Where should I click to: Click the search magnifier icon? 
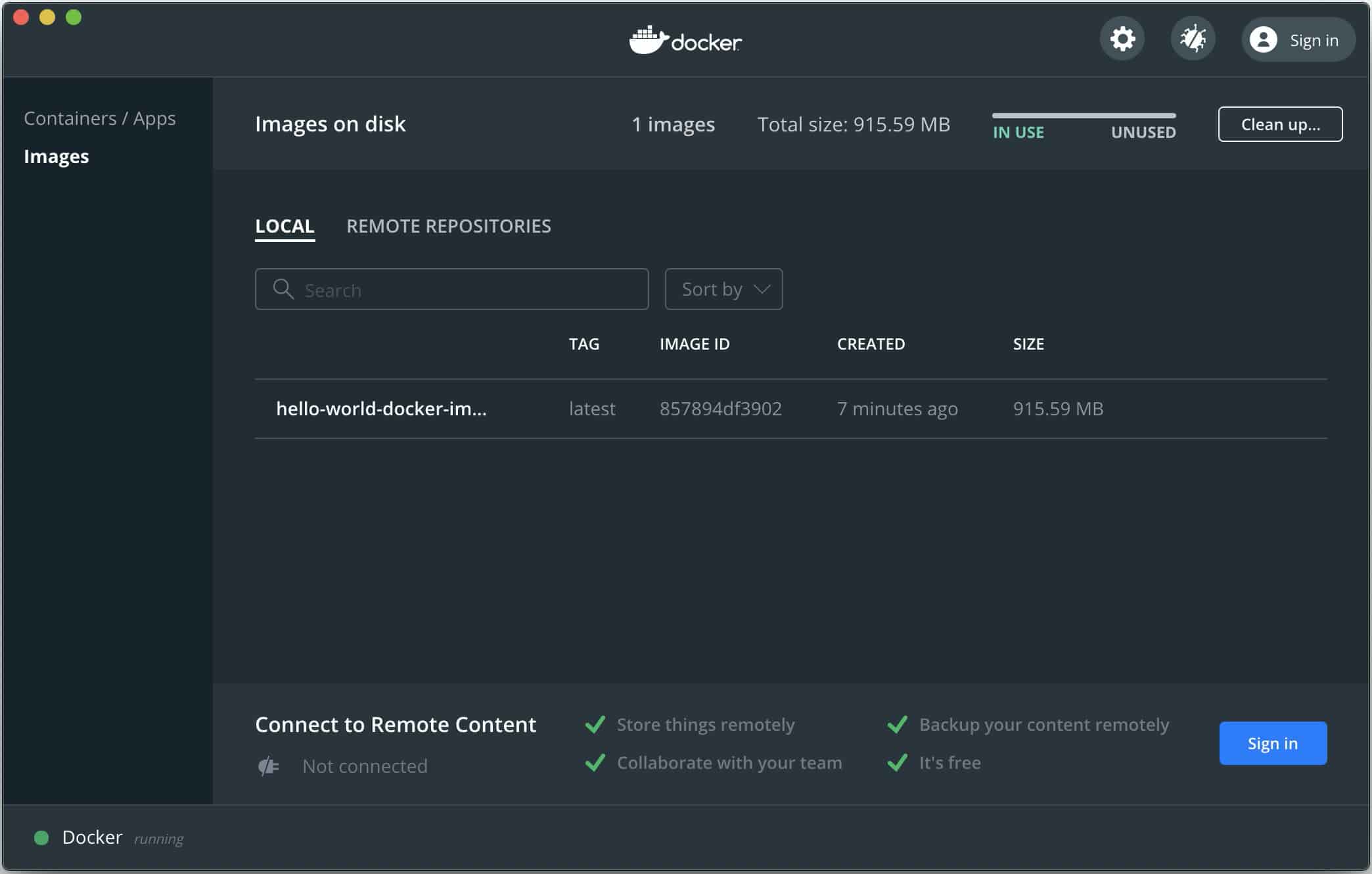[283, 289]
